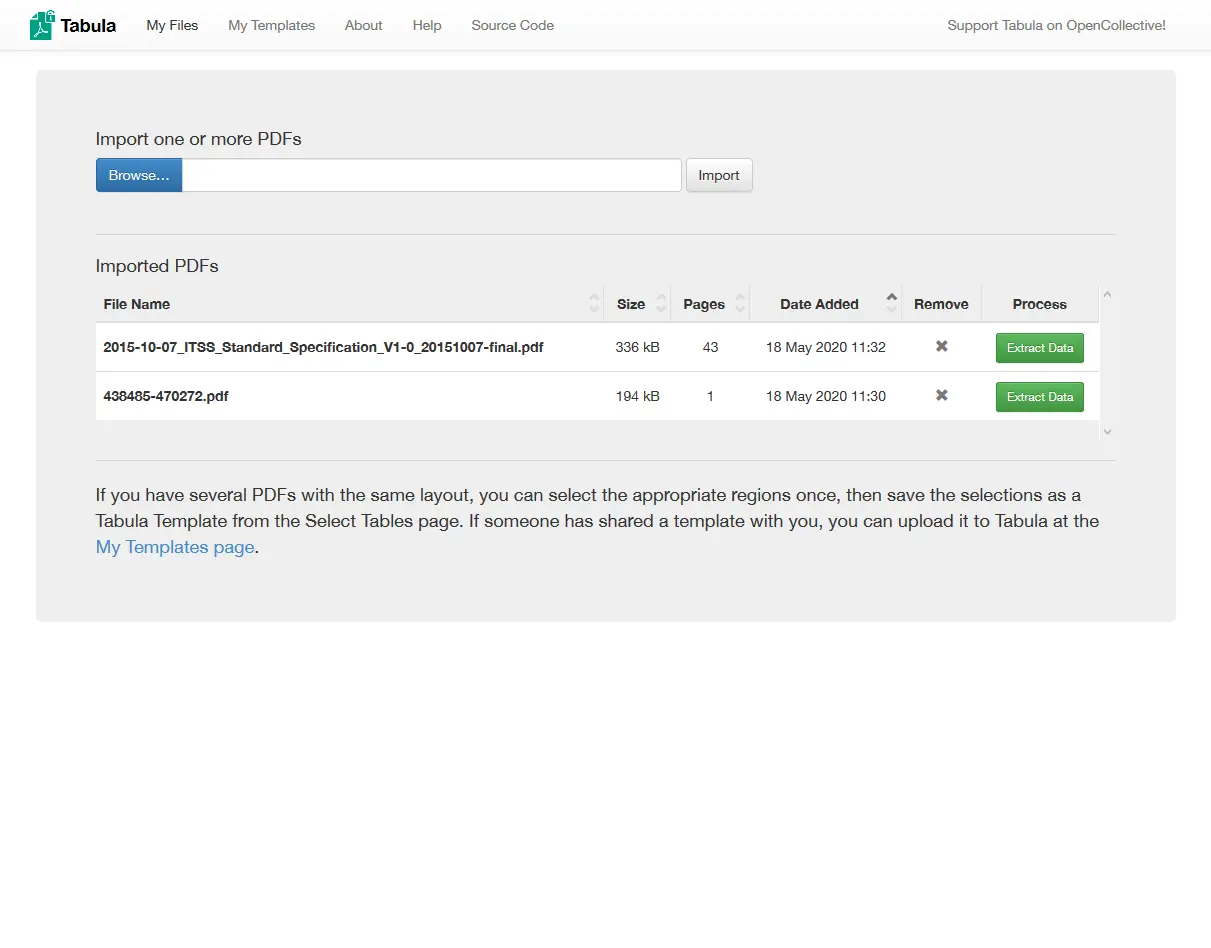This screenshot has width=1211, height=948.
Task: Open the Help page
Action: pyautogui.click(x=427, y=25)
